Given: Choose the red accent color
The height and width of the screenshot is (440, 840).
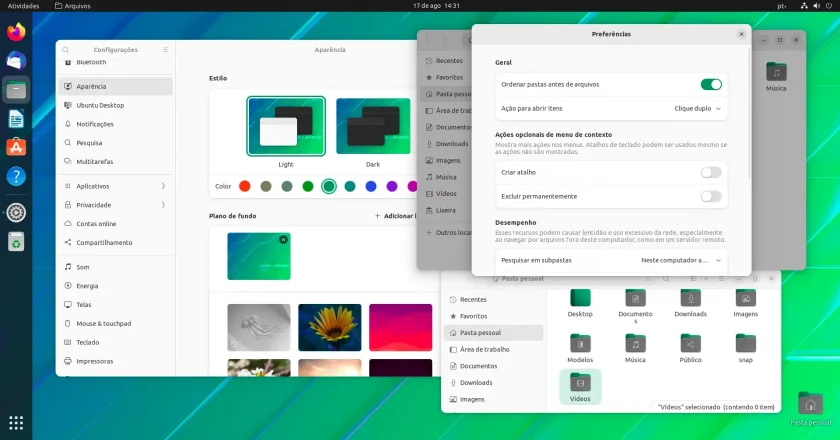Looking at the screenshot, I should click(245, 186).
